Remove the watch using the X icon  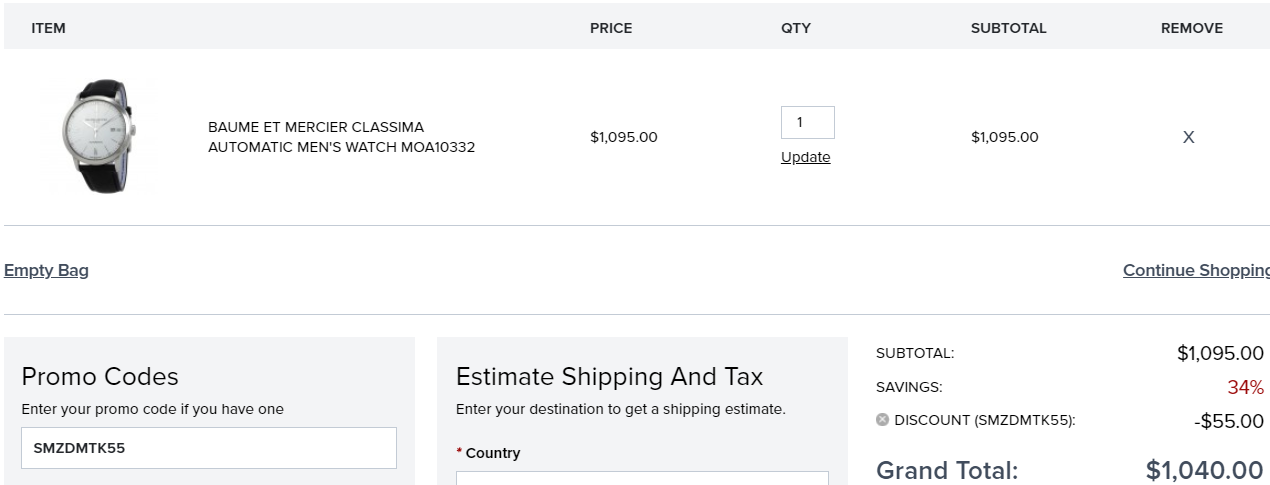(1188, 137)
